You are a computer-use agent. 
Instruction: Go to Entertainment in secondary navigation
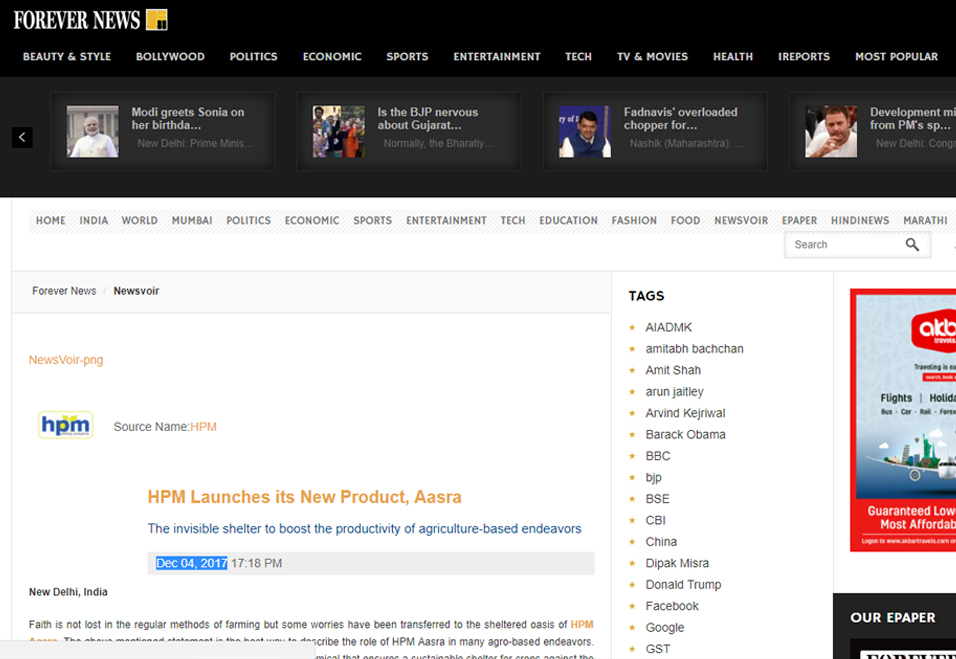click(446, 221)
